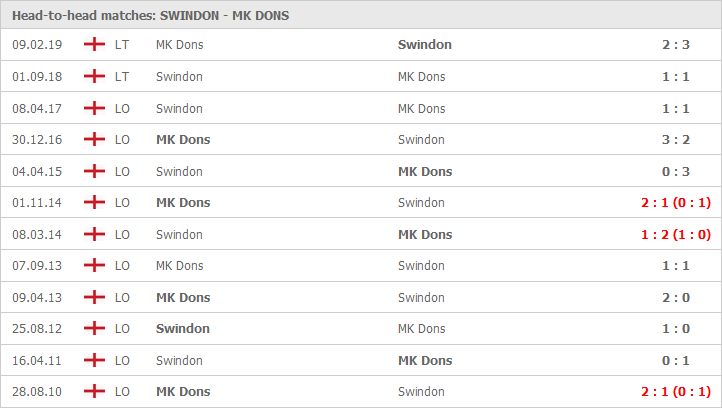Open the 2 : 3 score on 09.02.19
722x408 pixels.
click(676, 45)
